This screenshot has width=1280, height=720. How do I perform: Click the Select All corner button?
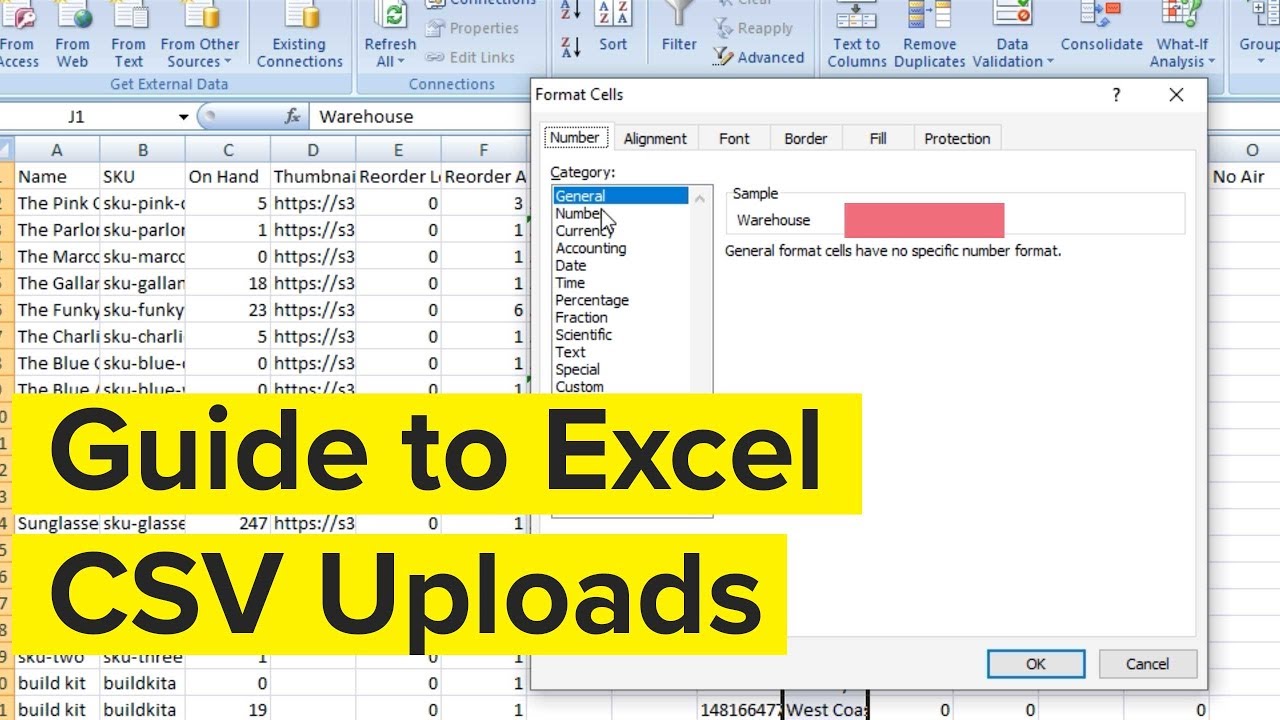[7, 150]
